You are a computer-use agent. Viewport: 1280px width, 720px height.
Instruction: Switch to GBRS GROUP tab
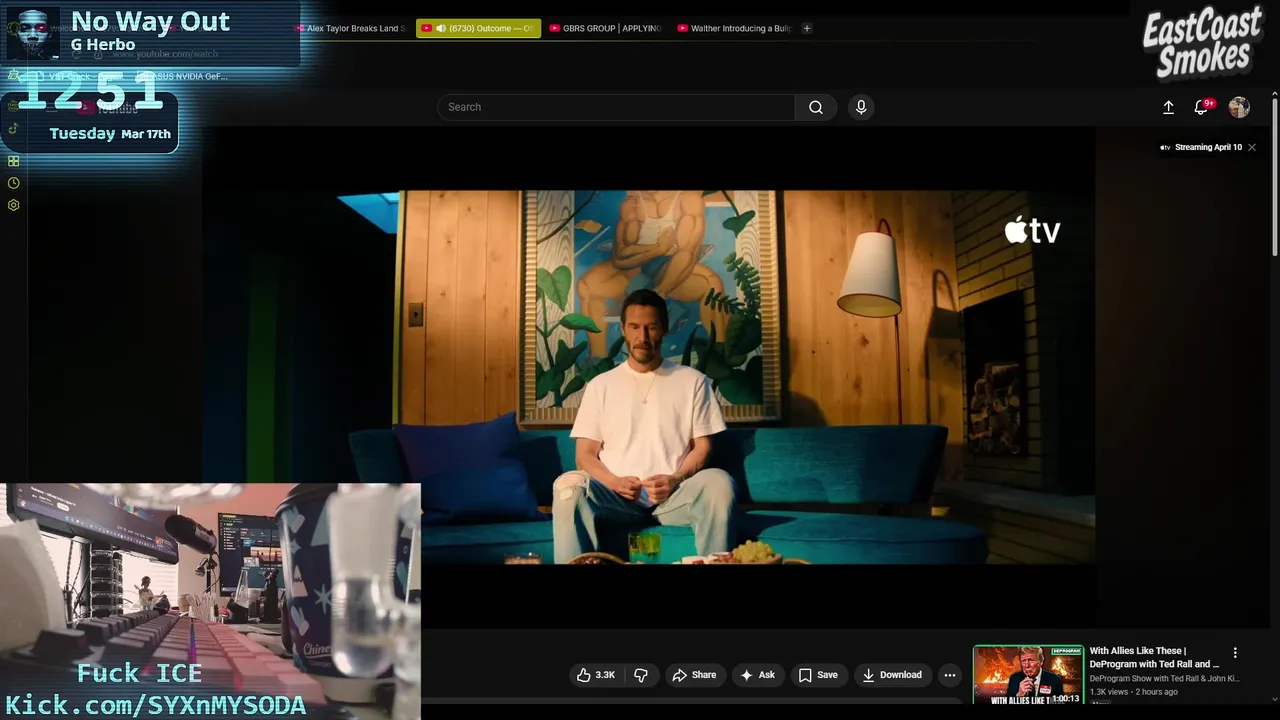tap(605, 28)
